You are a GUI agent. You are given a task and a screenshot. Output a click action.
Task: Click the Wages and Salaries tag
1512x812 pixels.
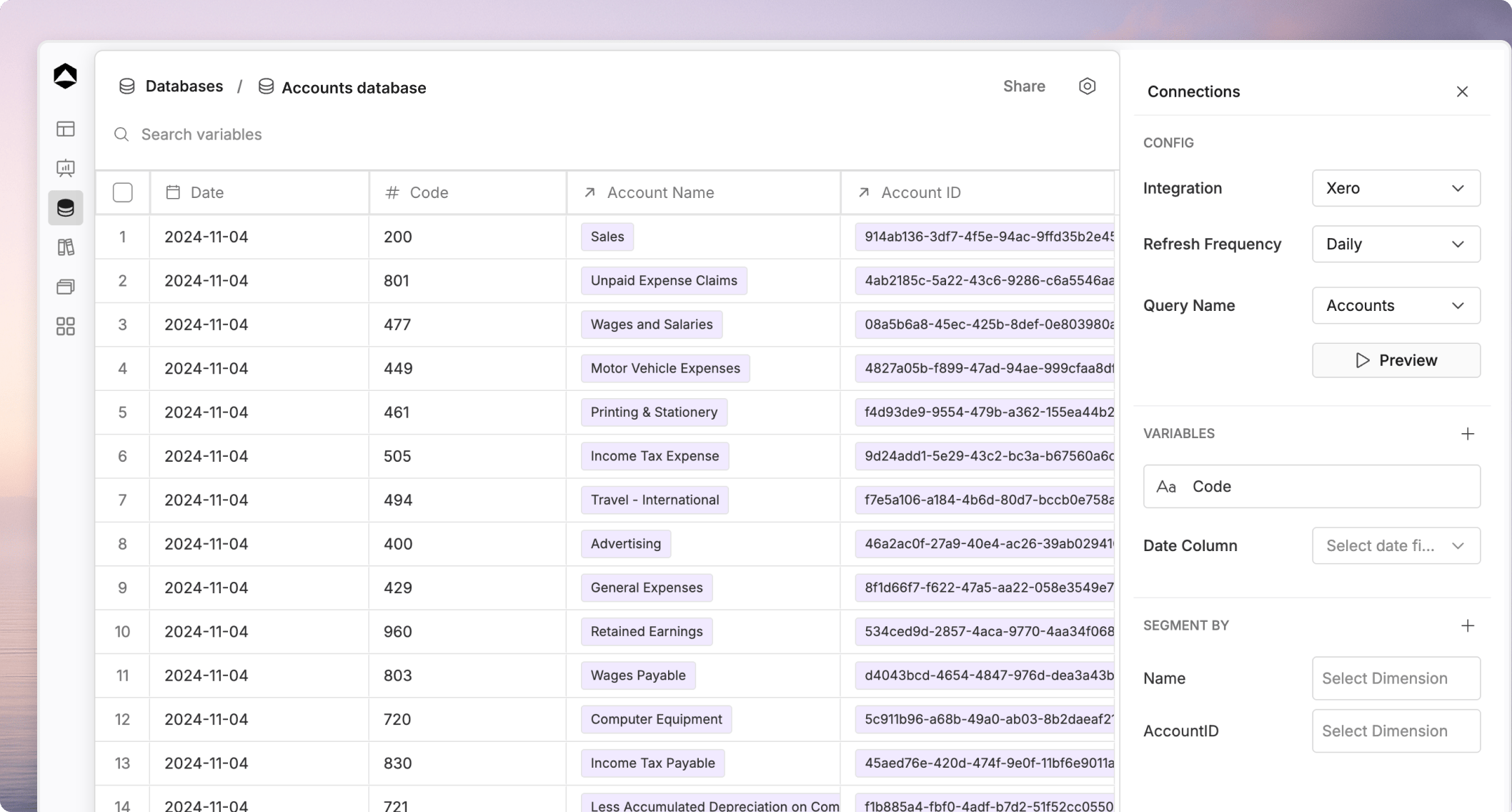click(x=652, y=325)
